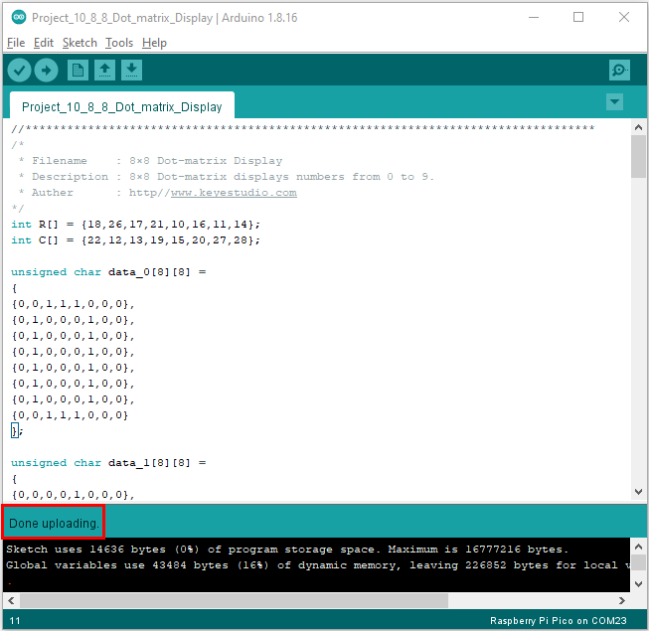Minimize the Arduino window
The width and height of the screenshot is (650, 632).
pos(534,17)
